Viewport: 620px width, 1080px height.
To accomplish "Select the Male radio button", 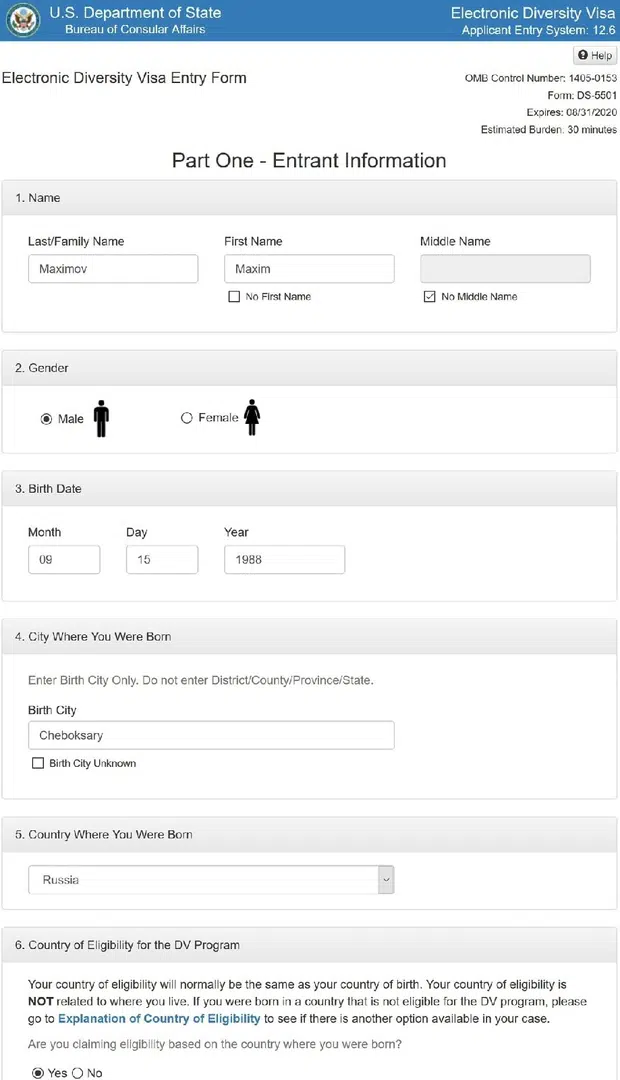I will click(x=46, y=419).
